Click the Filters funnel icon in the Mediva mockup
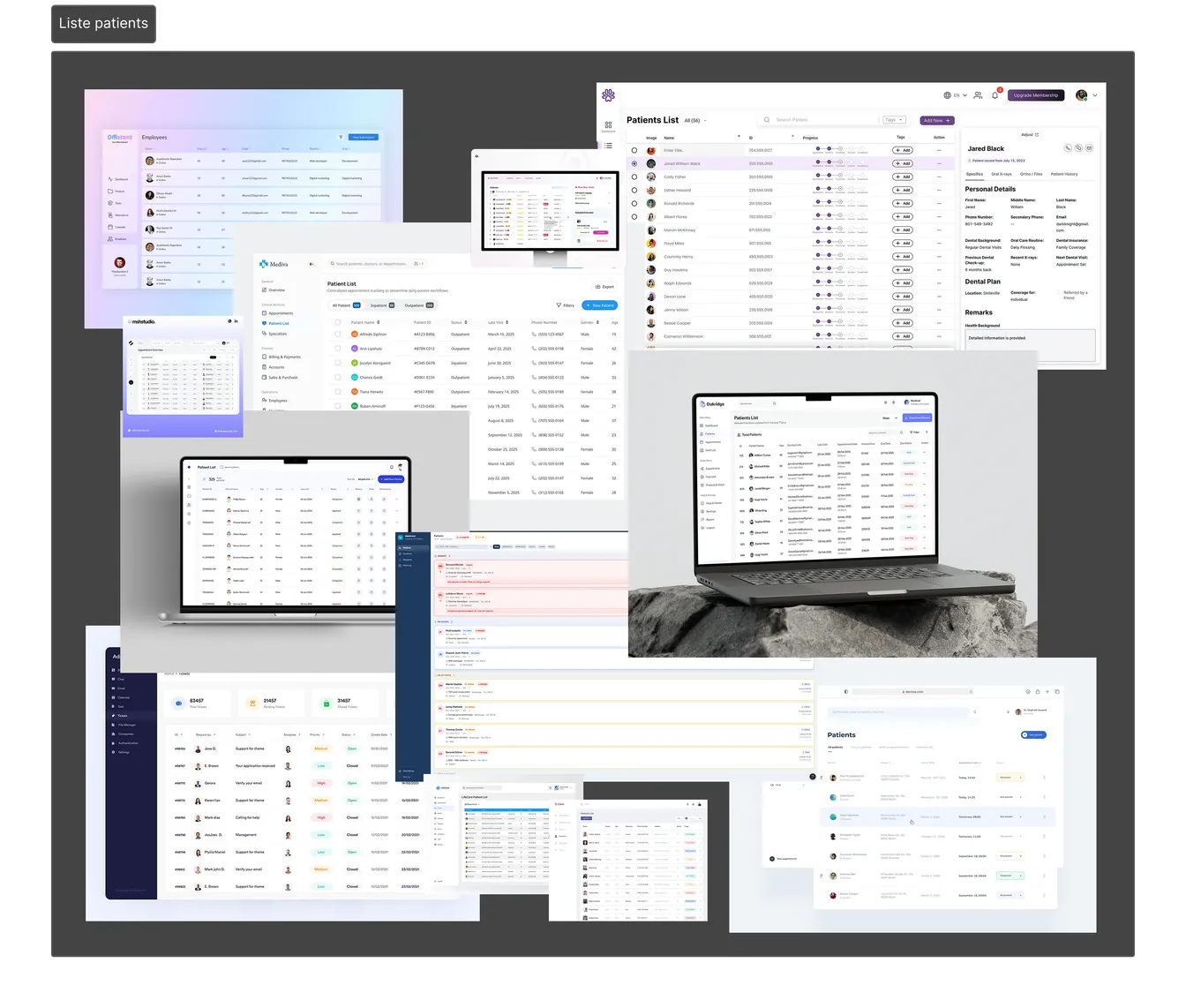 click(559, 305)
